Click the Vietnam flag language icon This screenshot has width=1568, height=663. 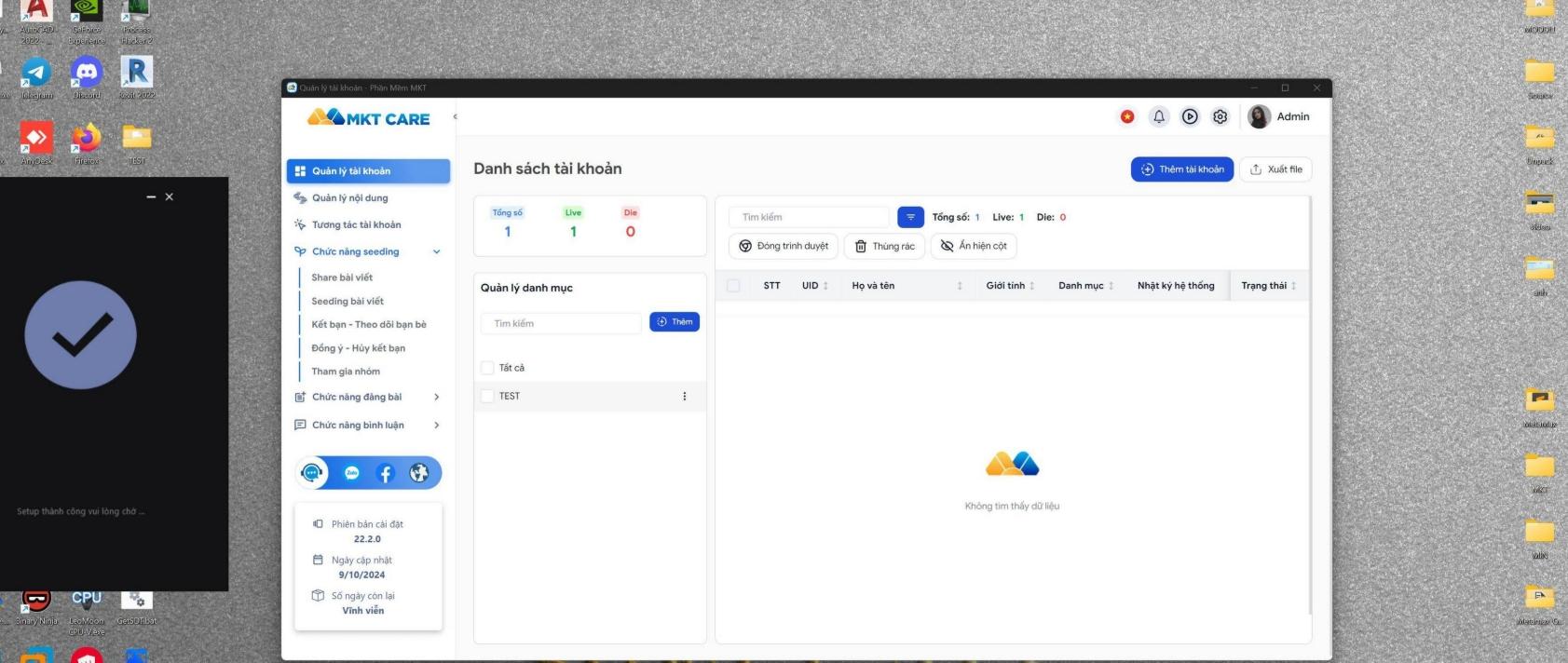coord(1127,116)
